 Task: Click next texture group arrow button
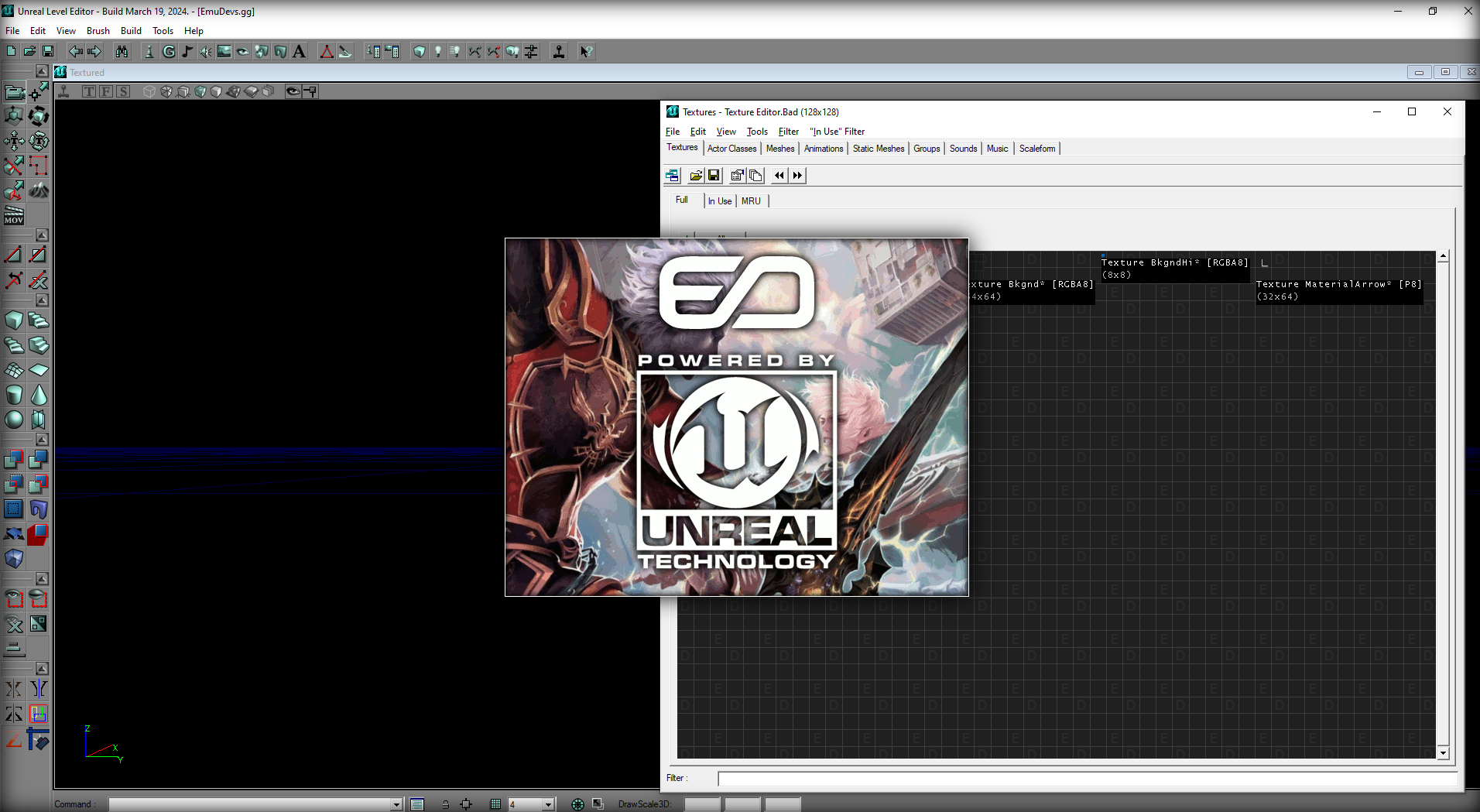point(797,176)
